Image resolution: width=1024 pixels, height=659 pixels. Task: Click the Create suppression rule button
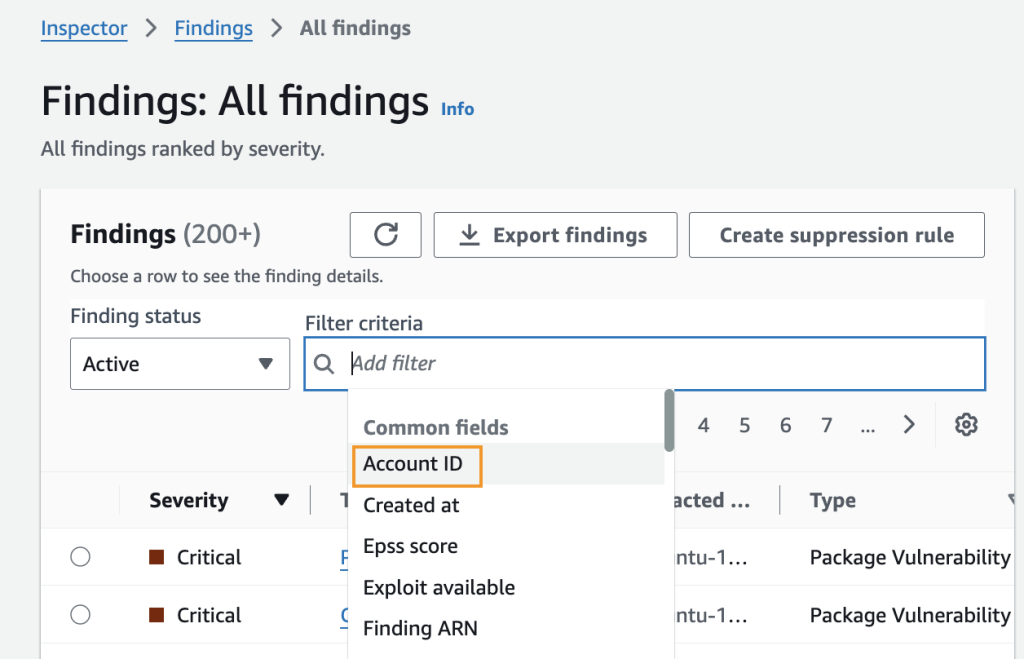836,235
